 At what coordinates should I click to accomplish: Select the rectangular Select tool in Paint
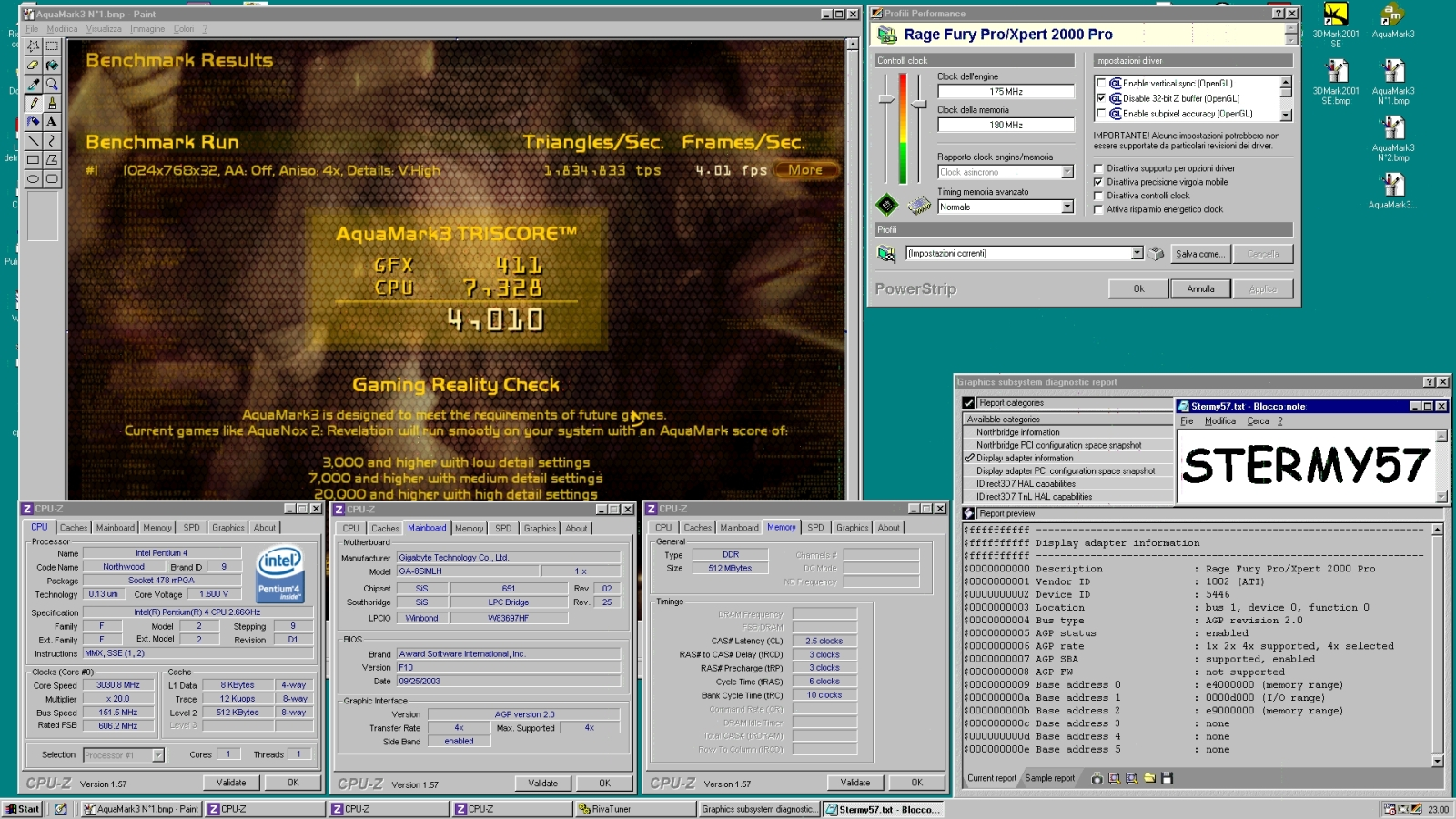(x=52, y=45)
